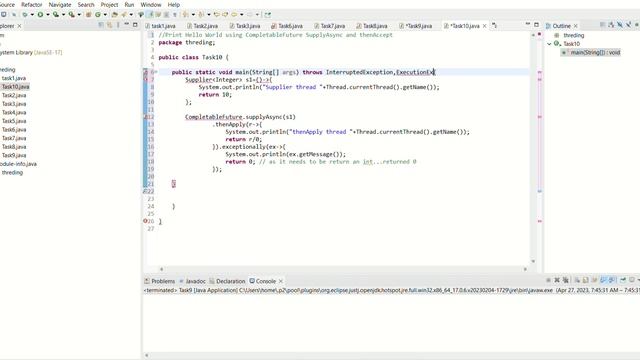Minimize the editor area

click(528, 25)
